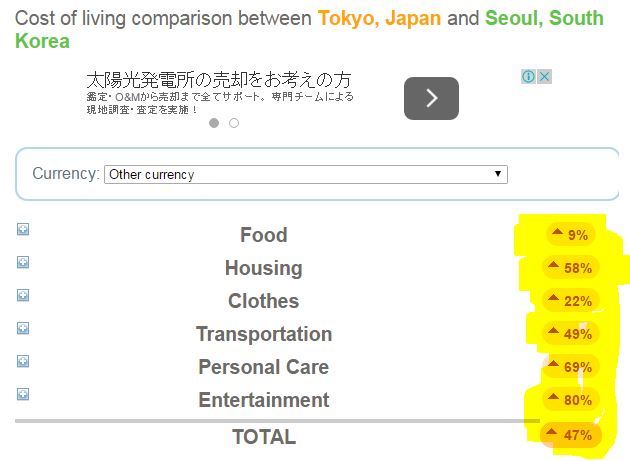
Task: Expand the Personal Care plus icon
Action: coord(23,361)
